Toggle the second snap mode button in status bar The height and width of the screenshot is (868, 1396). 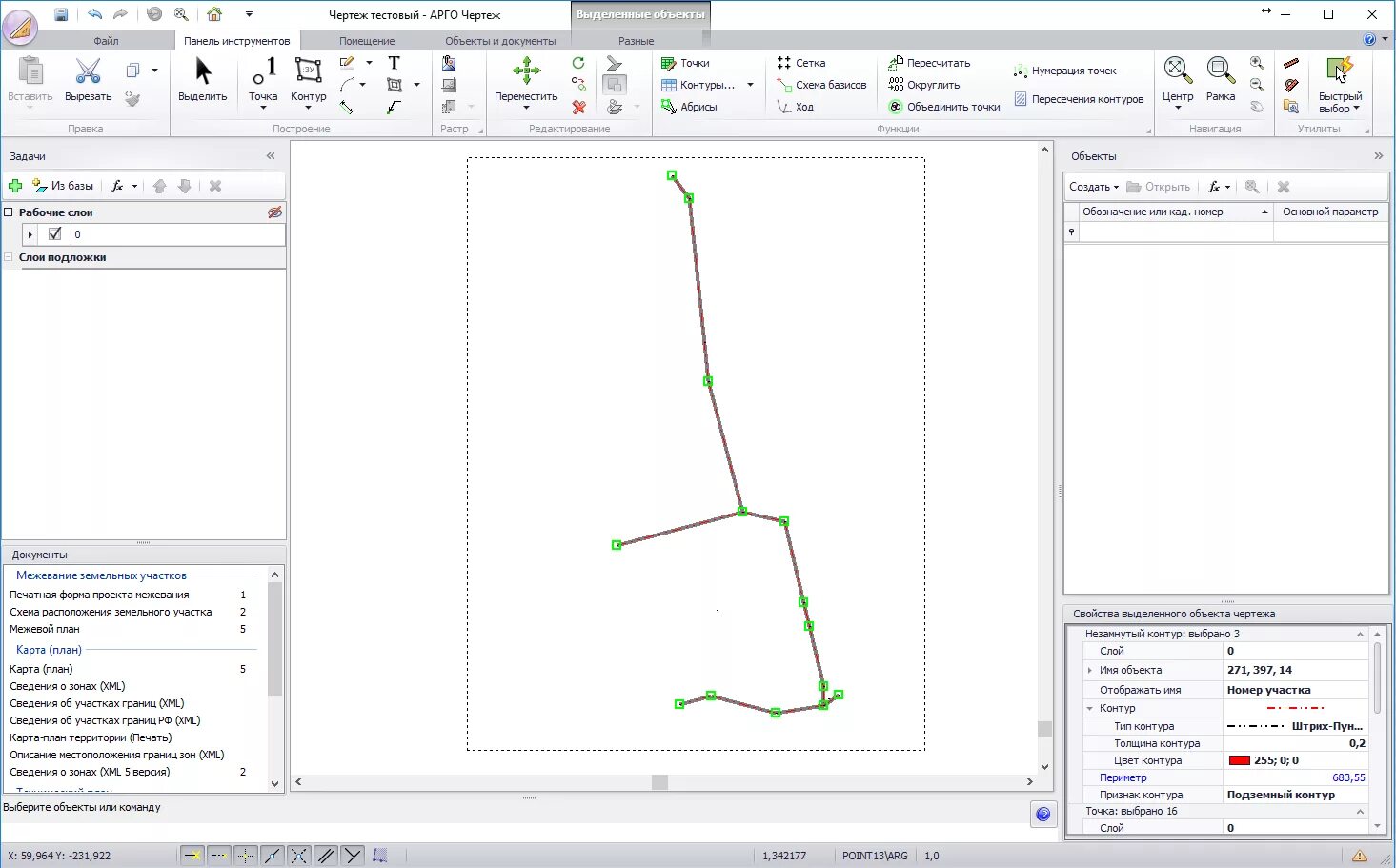point(218,856)
